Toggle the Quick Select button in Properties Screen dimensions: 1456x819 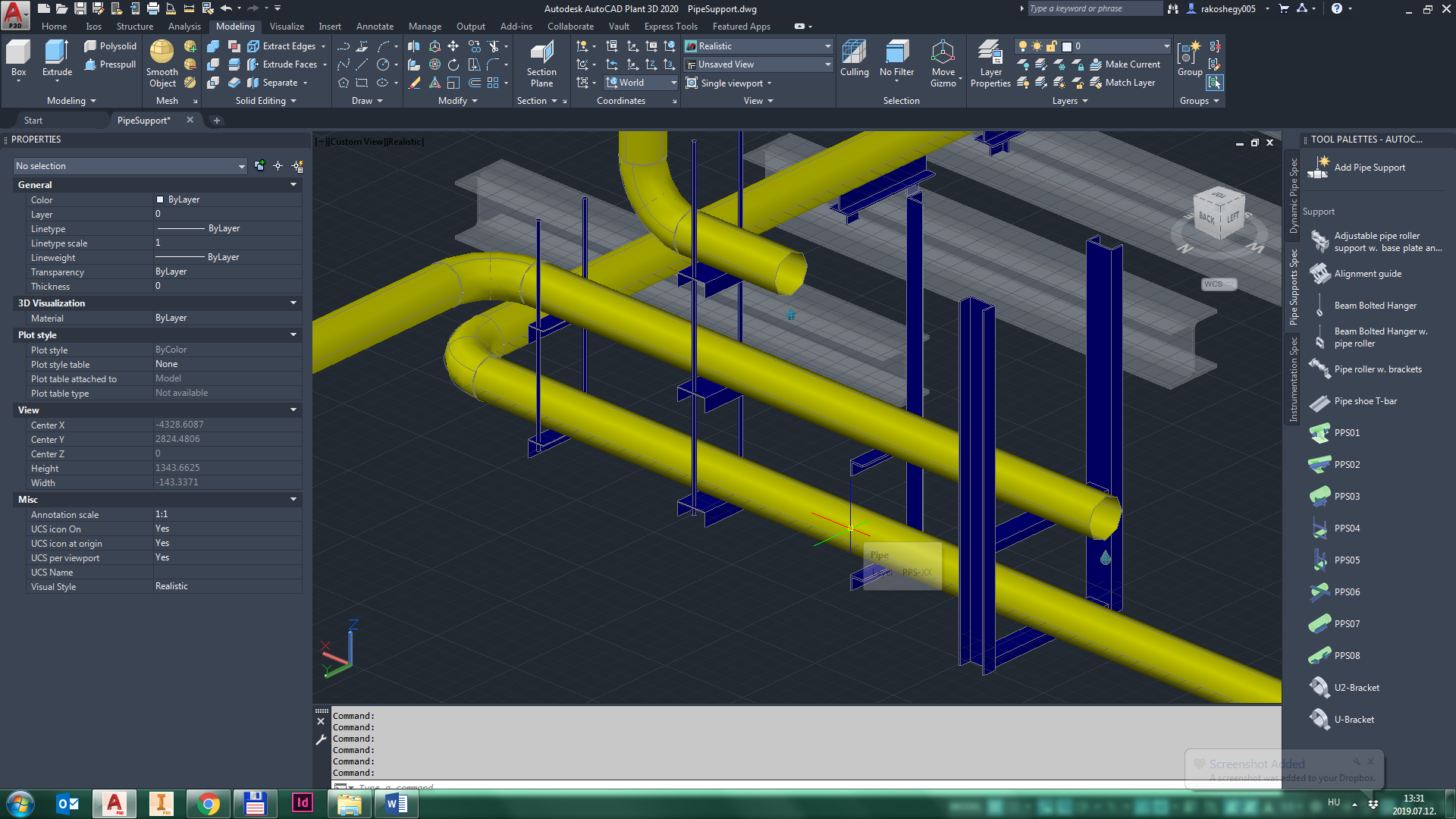(x=297, y=166)
